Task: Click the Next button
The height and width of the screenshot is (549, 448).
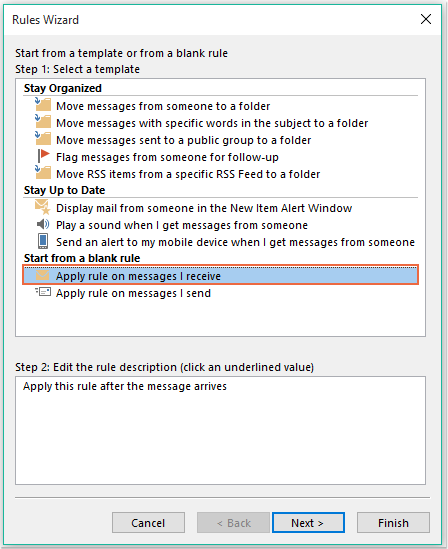Action: pos(308,523)
